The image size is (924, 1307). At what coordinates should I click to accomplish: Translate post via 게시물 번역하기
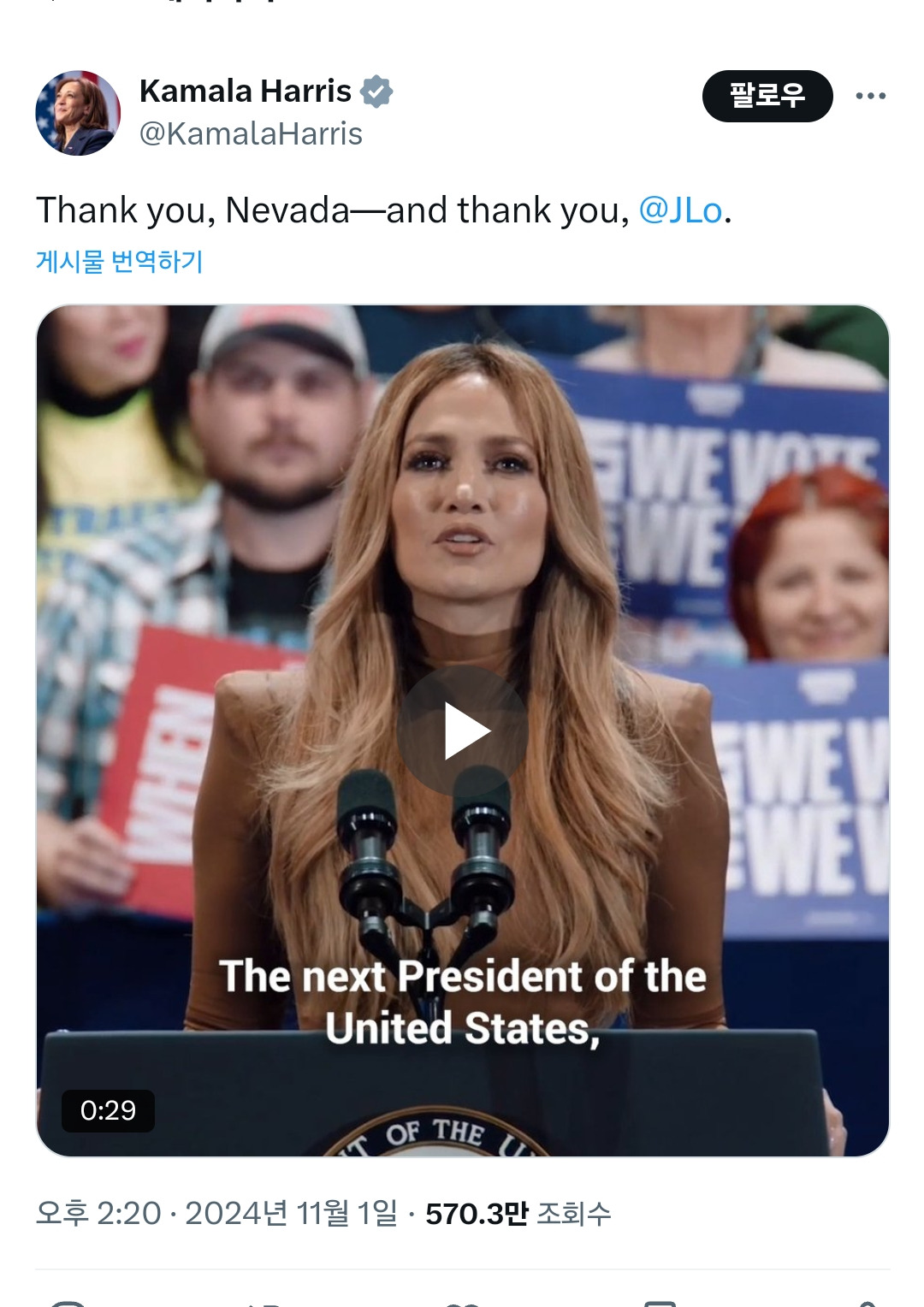tap(119, 261)
